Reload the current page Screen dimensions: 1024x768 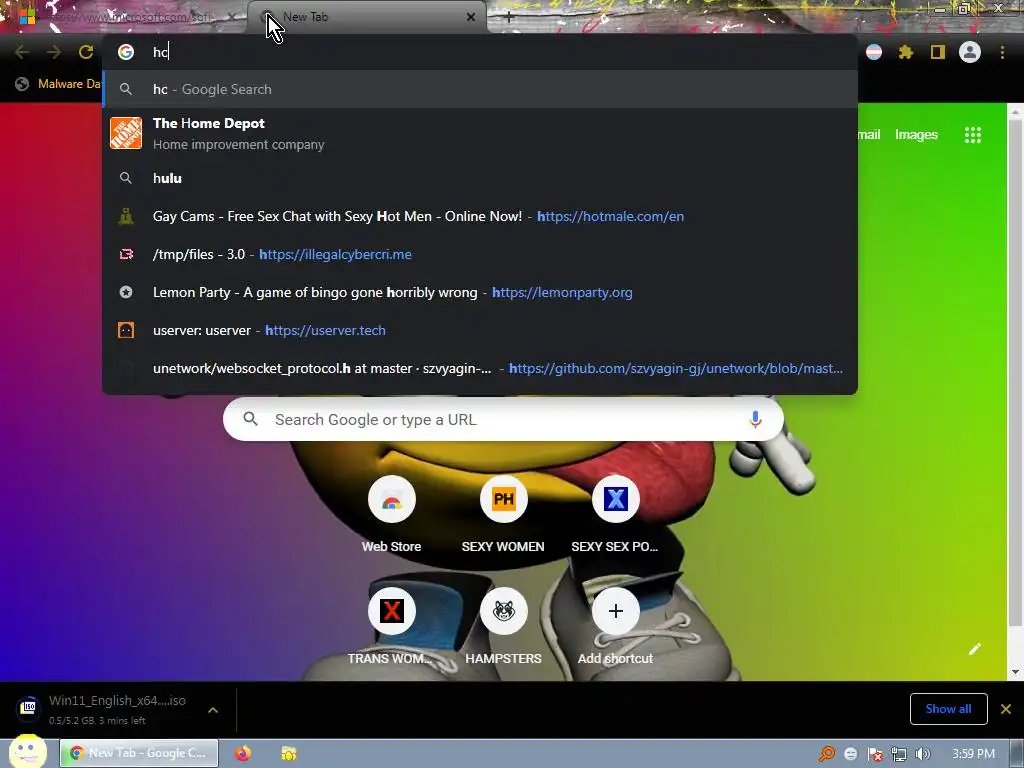click(86, 52)
